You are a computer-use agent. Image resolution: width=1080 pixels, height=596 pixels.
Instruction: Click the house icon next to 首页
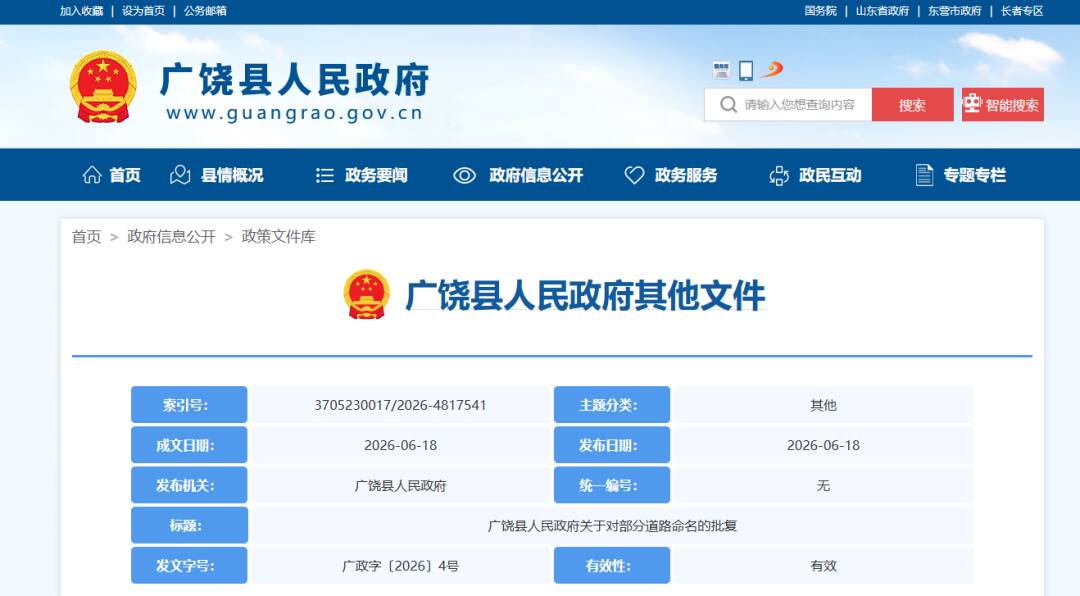click(x=92, y=175)
